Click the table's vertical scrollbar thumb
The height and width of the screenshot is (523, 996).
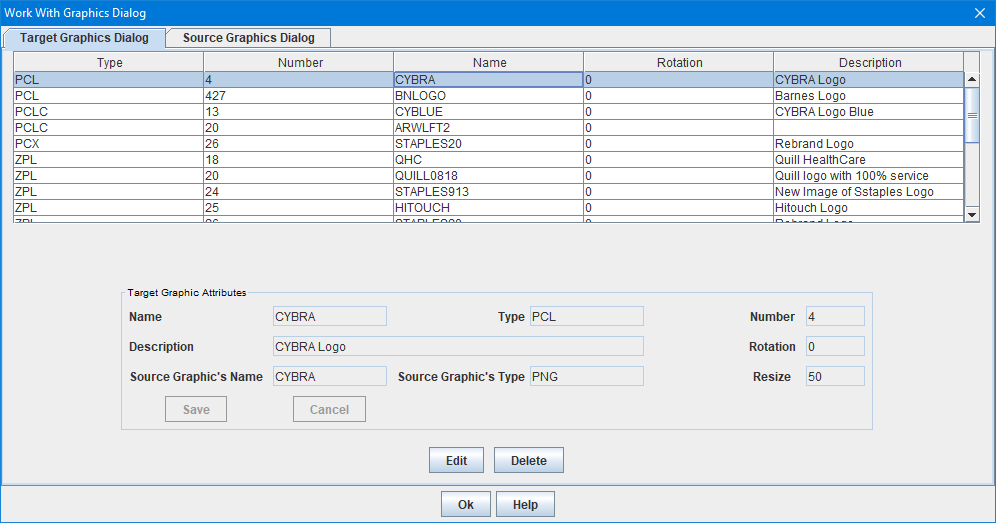972,115
